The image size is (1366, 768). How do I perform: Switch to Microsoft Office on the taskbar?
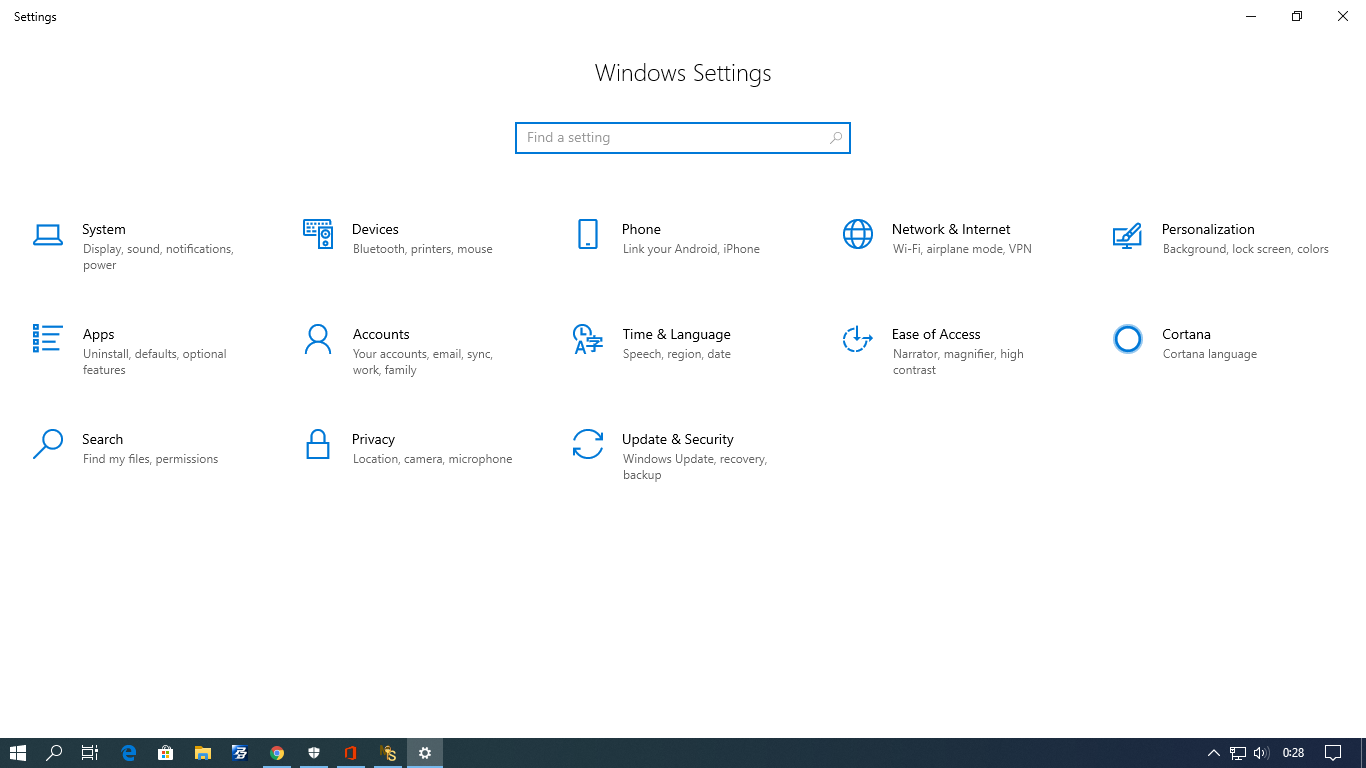(x=351, y=753)
